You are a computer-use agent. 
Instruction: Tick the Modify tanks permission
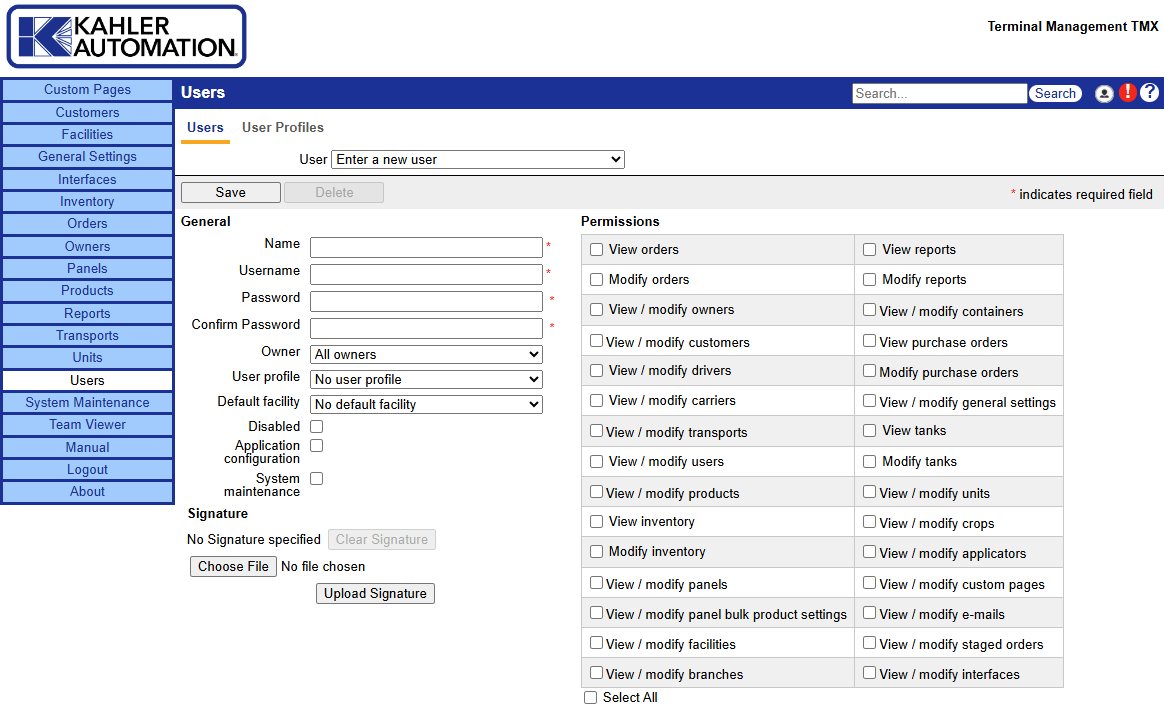(x=870, y=462)
